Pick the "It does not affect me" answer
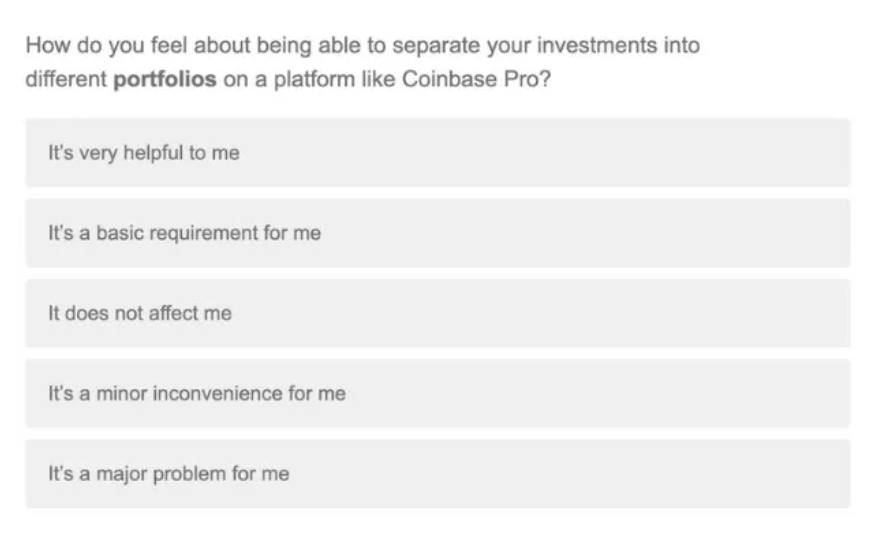878x536 pixels. (437, 313)
